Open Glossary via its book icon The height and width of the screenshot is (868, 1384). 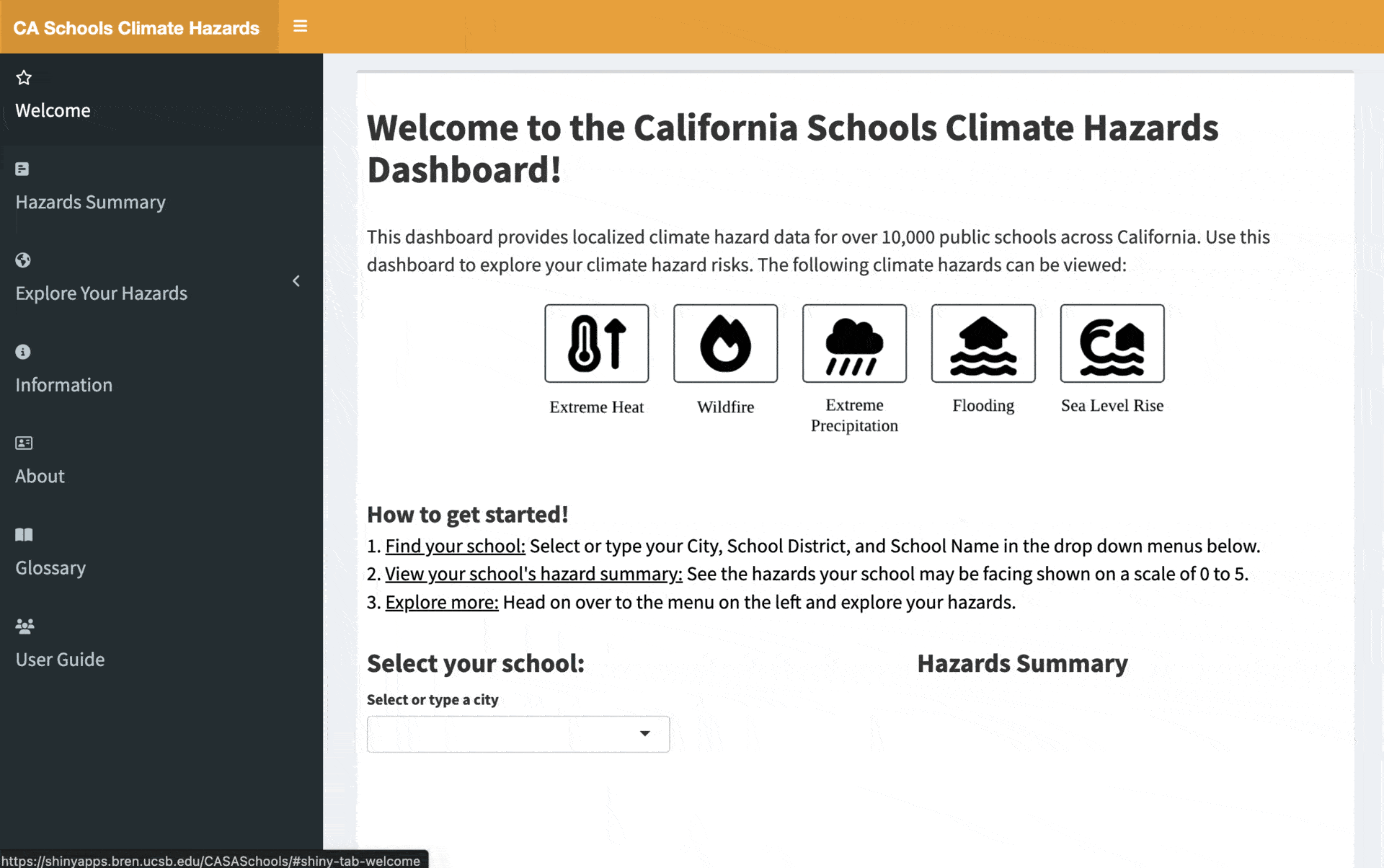(24, 534)
